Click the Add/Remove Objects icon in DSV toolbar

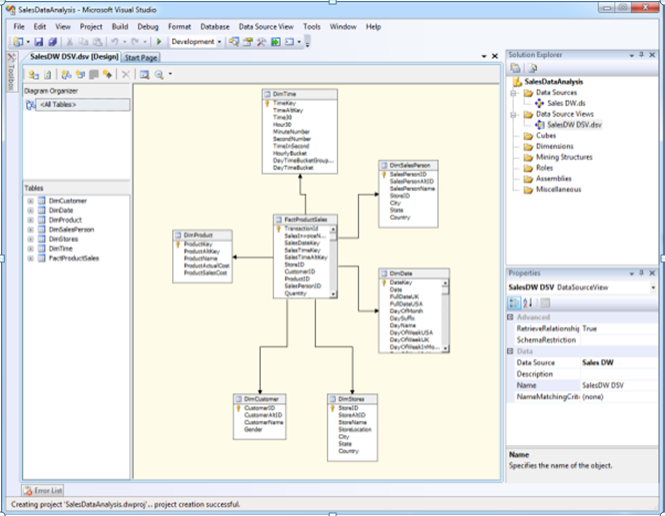click(x=34, y=75)
